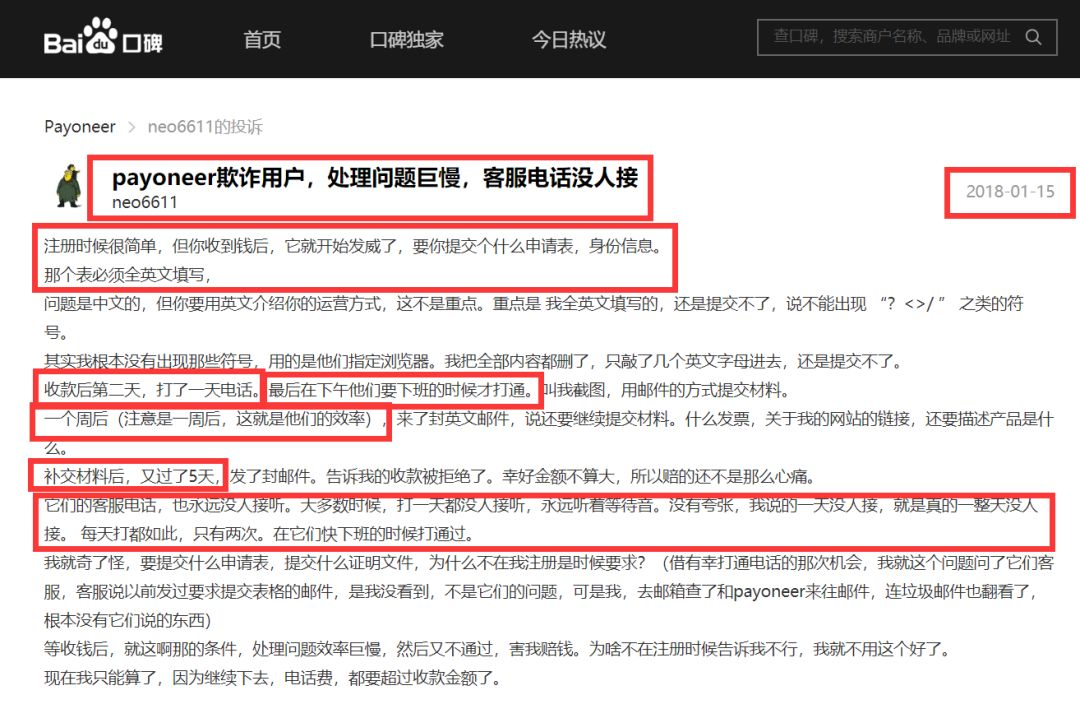The image size is (1080, 718).
Task: Click the line starting 问题是中文的
Action: tap(534, 304)
